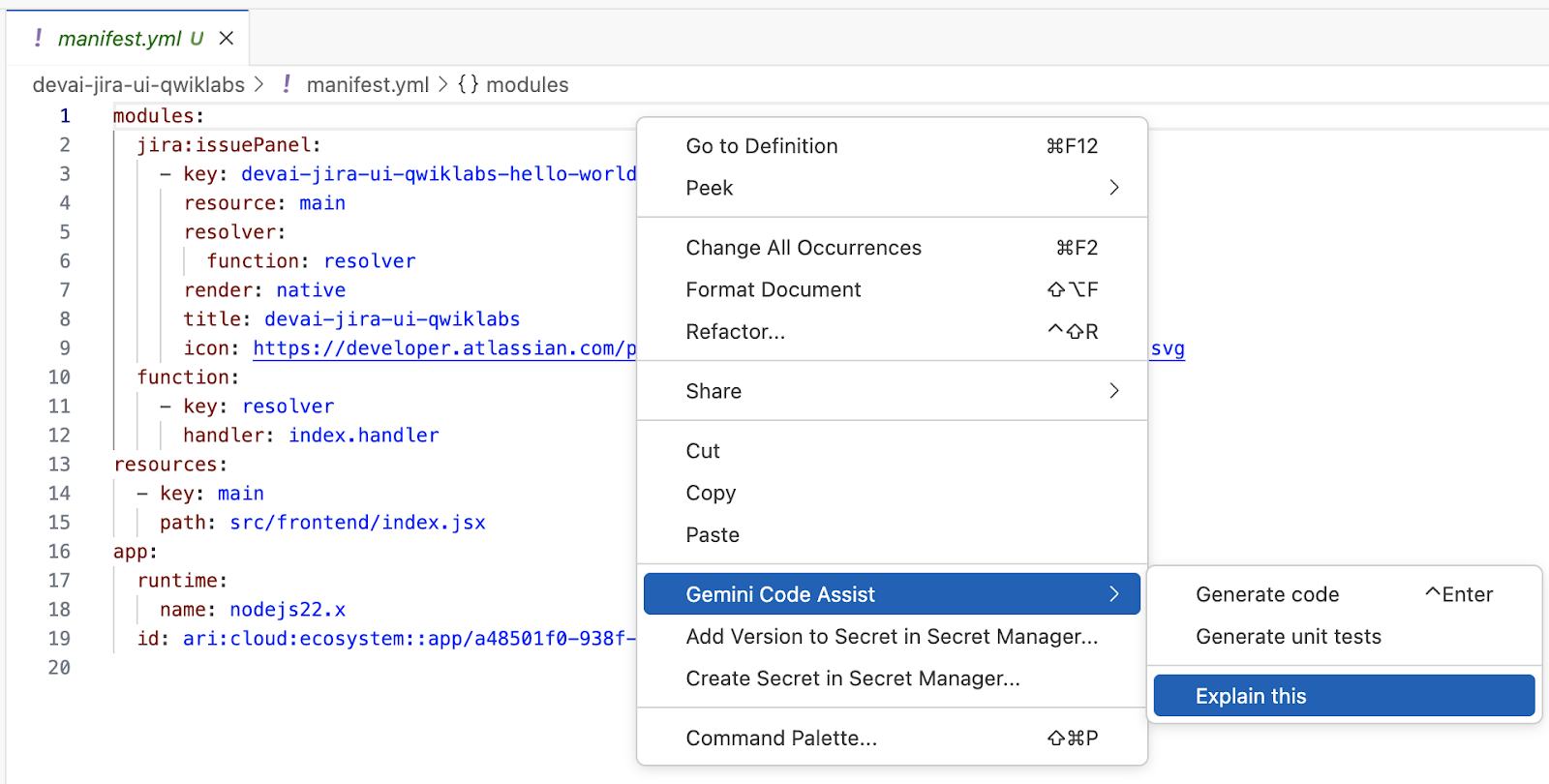The image size is (1549, 784).
Task: Select Add Version to Secret option
Action: point(891,637)
